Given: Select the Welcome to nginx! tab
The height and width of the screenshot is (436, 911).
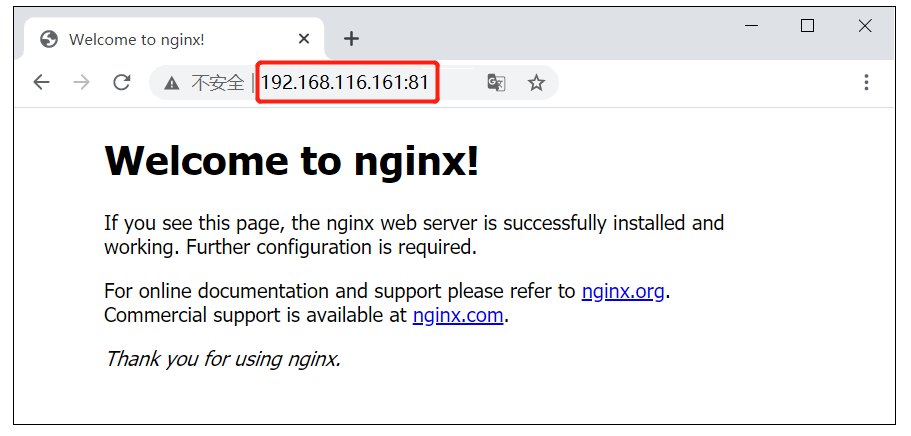Looking at the screenshot, I should point(173,39).
